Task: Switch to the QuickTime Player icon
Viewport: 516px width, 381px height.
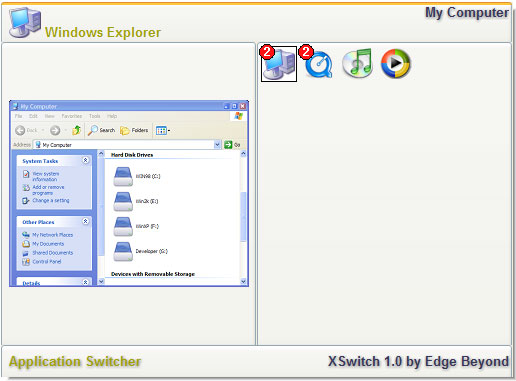Action: [318, 64]
